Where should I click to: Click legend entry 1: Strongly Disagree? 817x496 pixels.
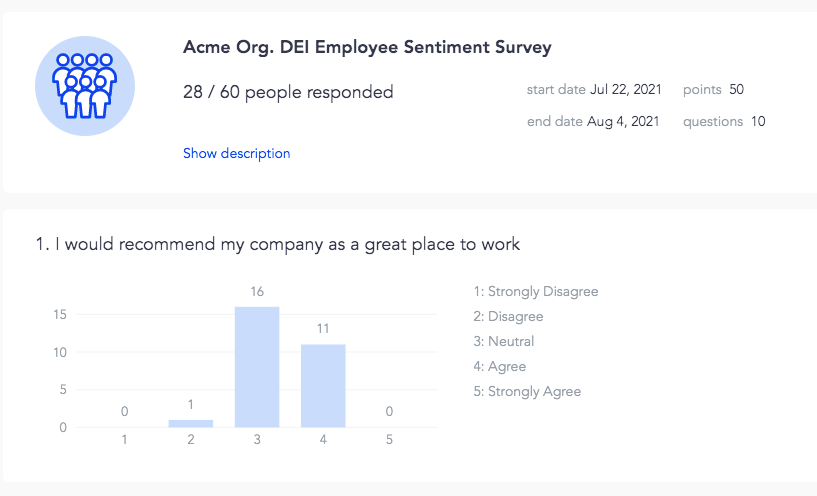coord(536,292)
